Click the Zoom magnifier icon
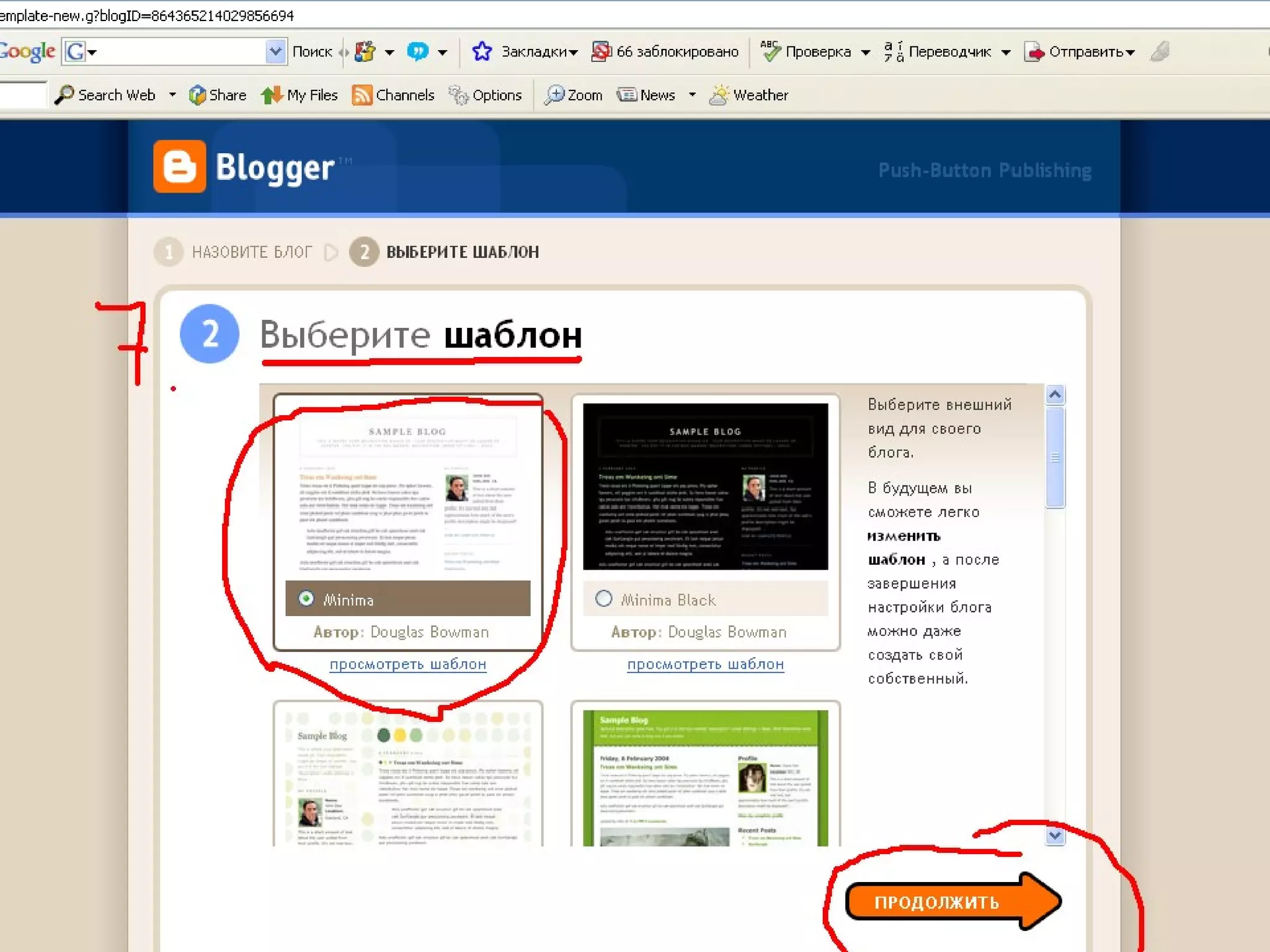1270x952 pixels. (x=553, y=95)
